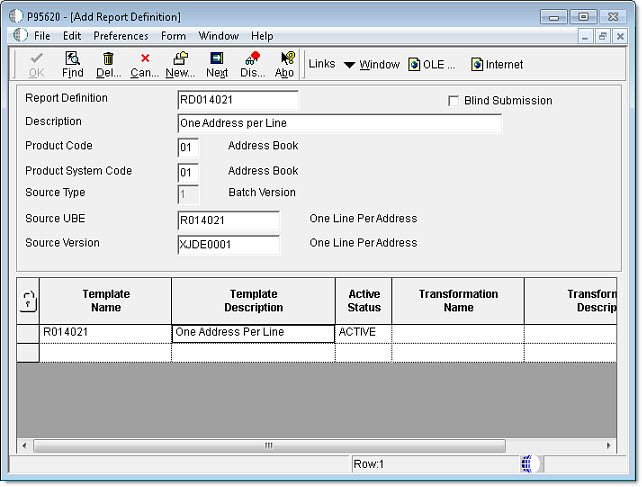Click the Display errors icon

[x=253, y=59]
